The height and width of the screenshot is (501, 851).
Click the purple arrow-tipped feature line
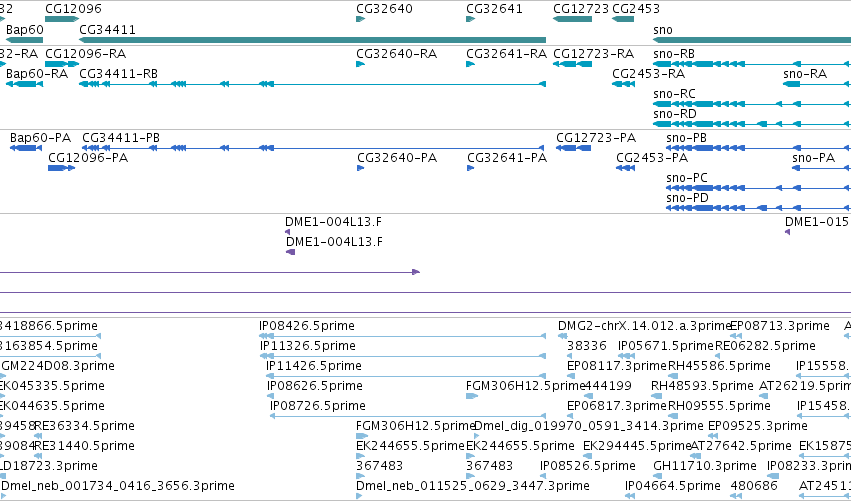click(209, 272)
